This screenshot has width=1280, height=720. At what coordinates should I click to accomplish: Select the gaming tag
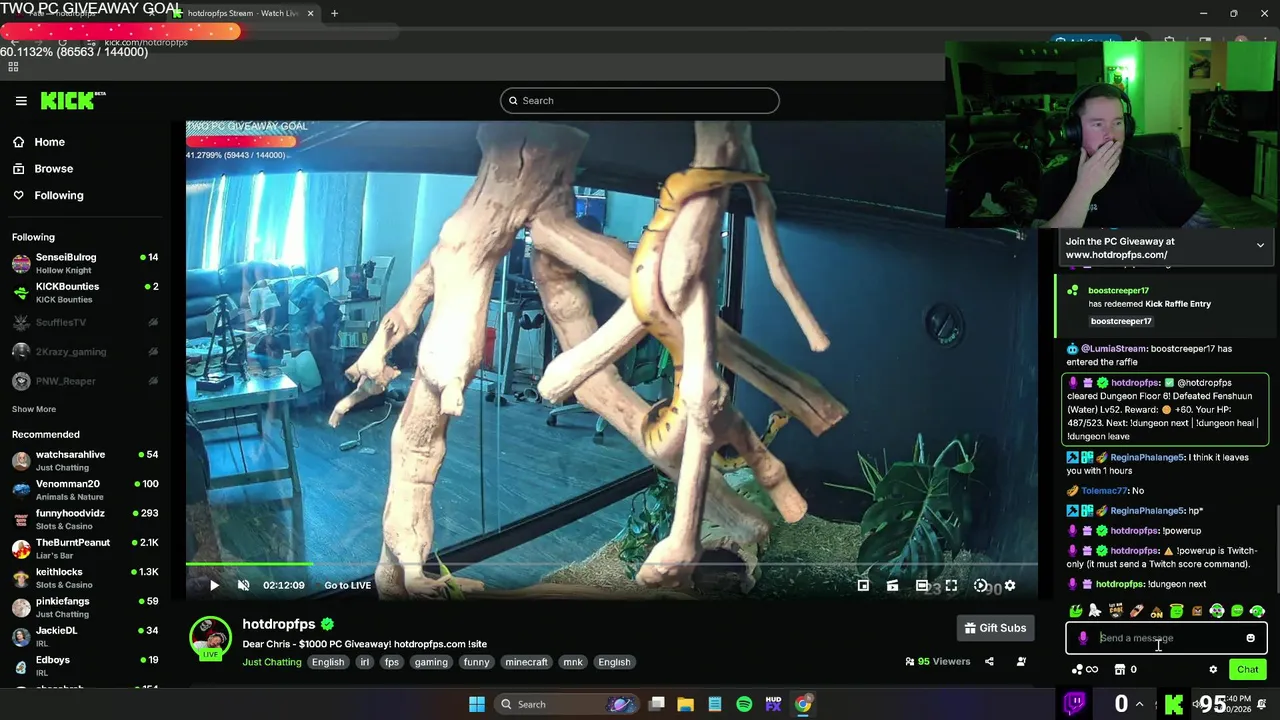click(431, 662)
